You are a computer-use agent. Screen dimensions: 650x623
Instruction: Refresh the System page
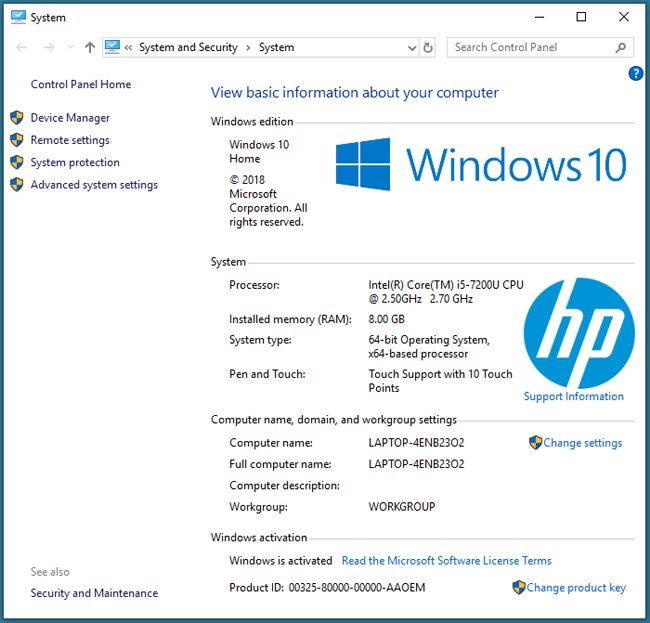pos(428,48)
